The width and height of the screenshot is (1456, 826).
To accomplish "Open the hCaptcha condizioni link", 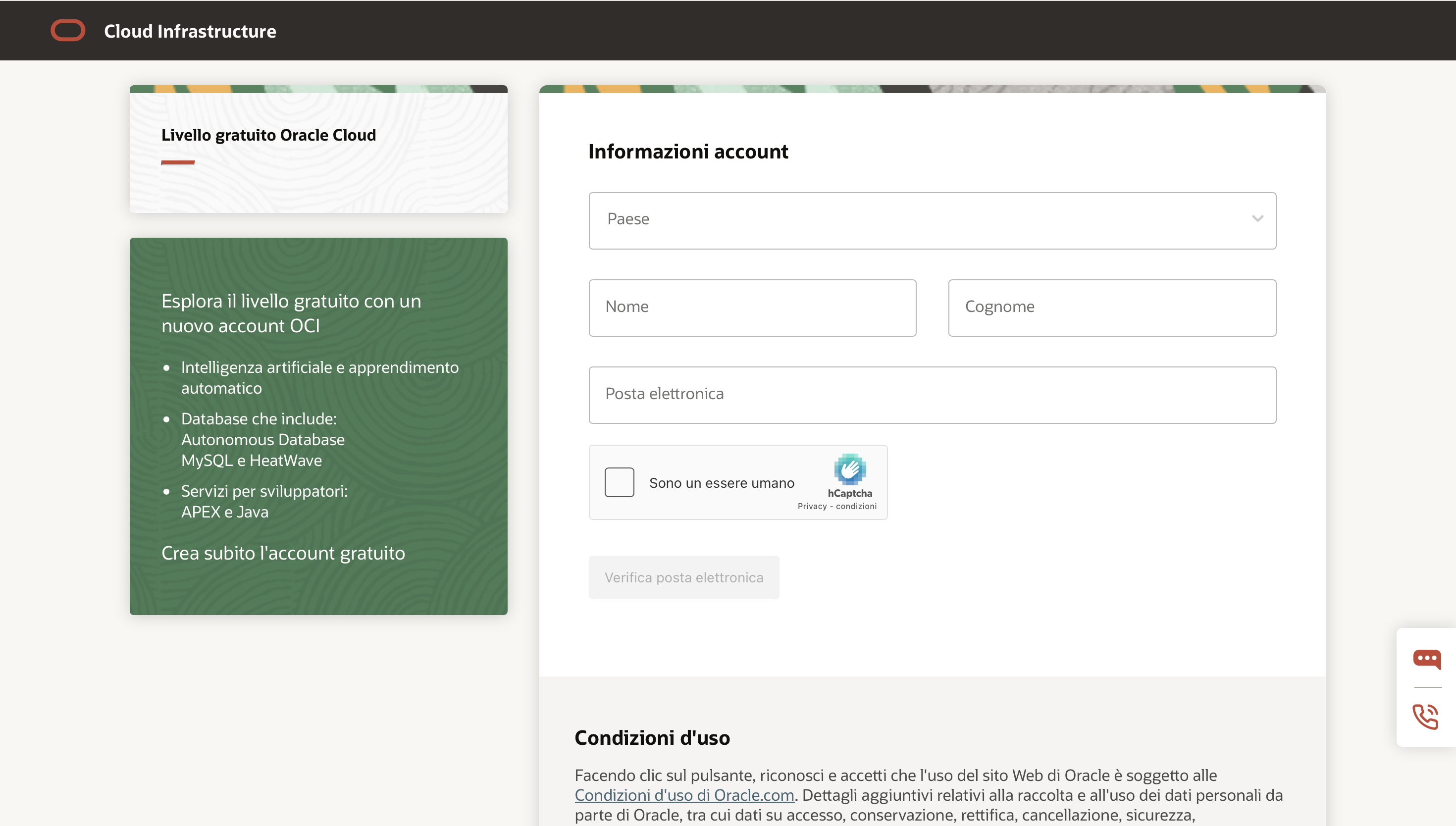I will (856, 507).
